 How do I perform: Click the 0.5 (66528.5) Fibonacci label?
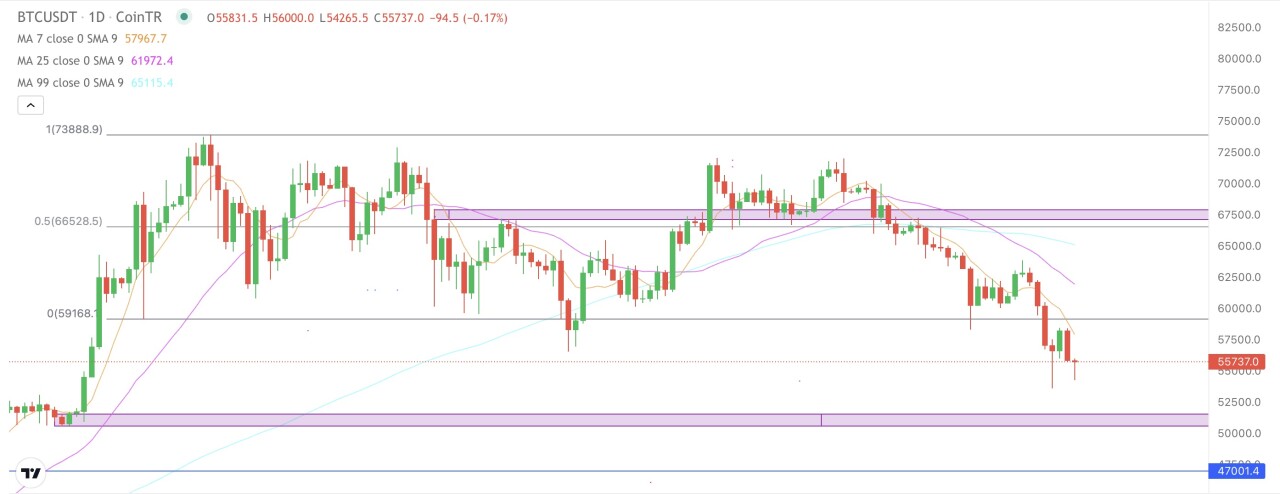coord(66,222)
